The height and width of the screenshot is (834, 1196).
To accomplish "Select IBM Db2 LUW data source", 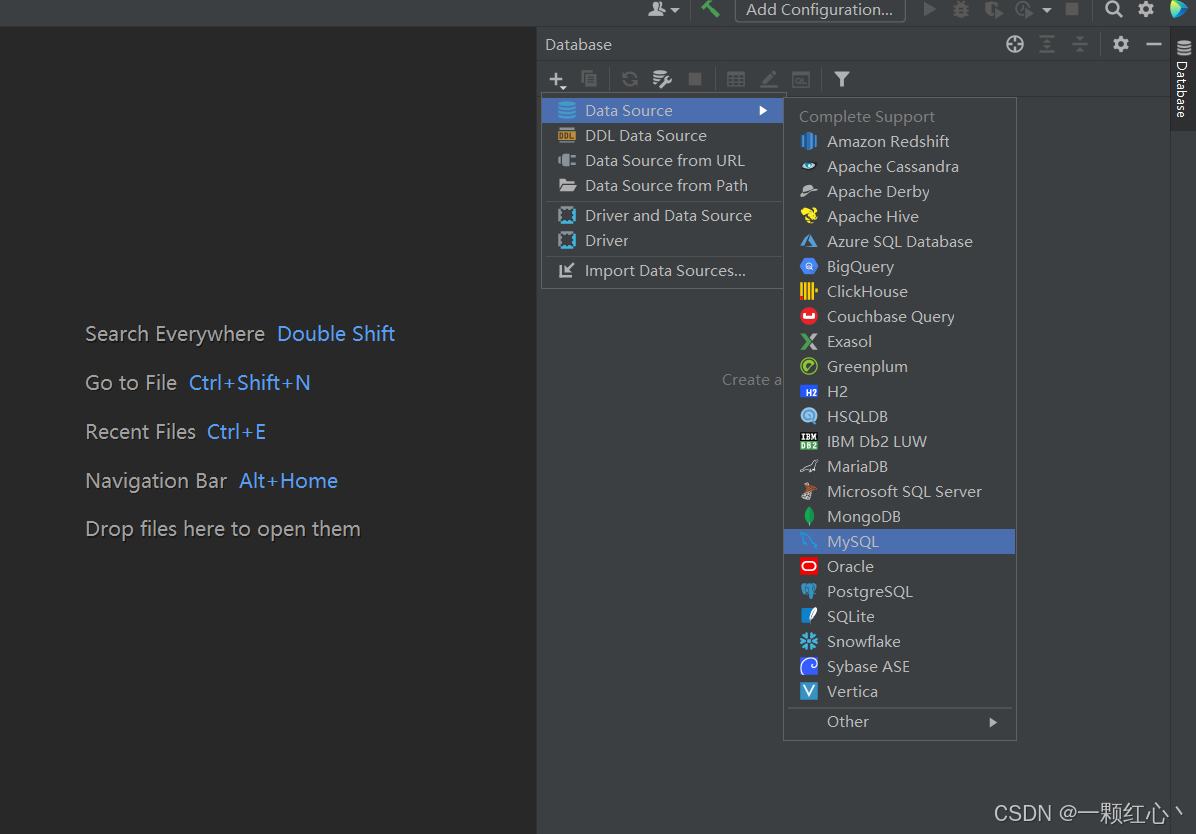I will (899, 442).
